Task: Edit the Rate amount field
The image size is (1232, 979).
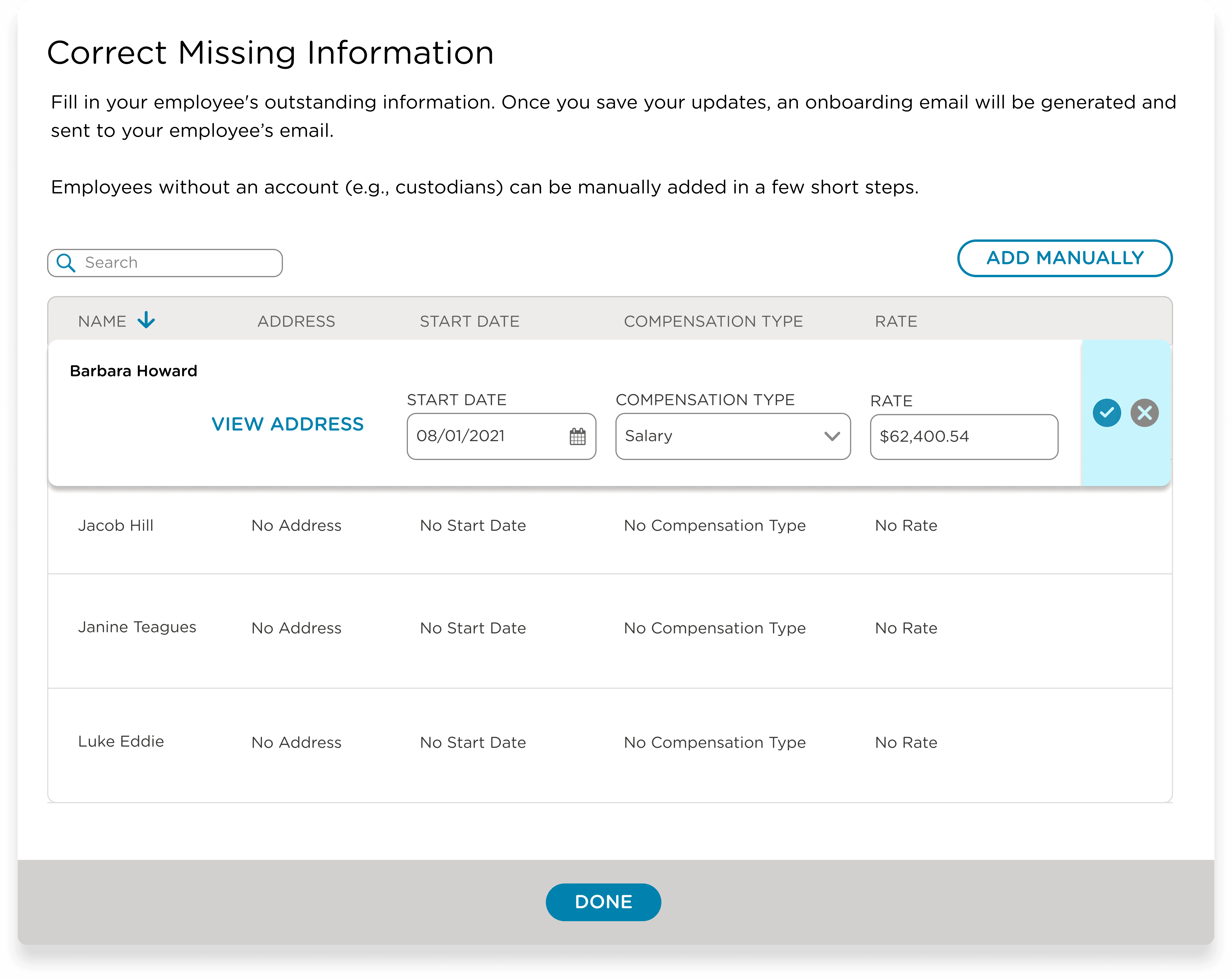Action: pyautogui.click(x=963, y=437)
